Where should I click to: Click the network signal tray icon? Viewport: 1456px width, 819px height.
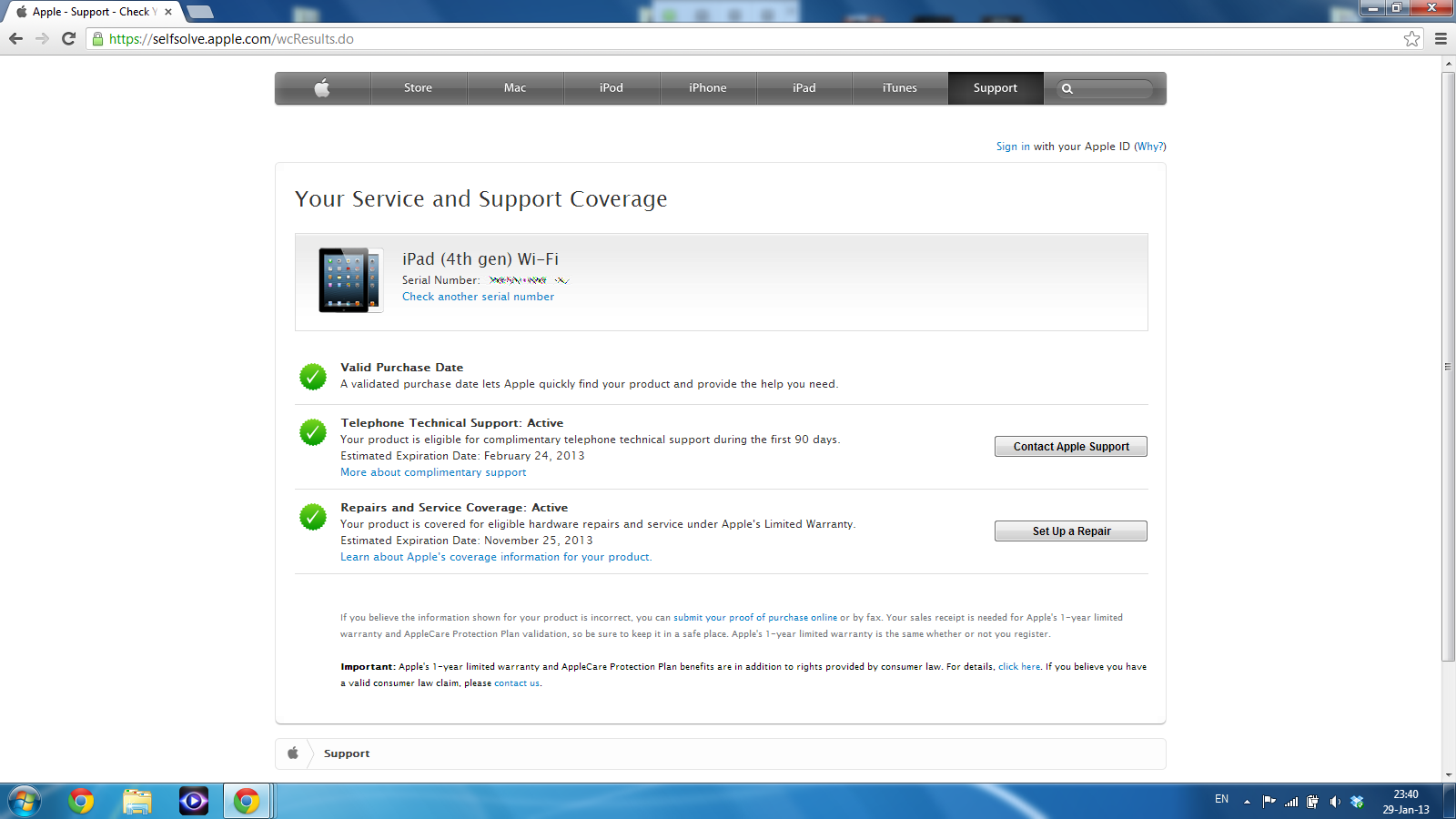(x=1291, y=802)
